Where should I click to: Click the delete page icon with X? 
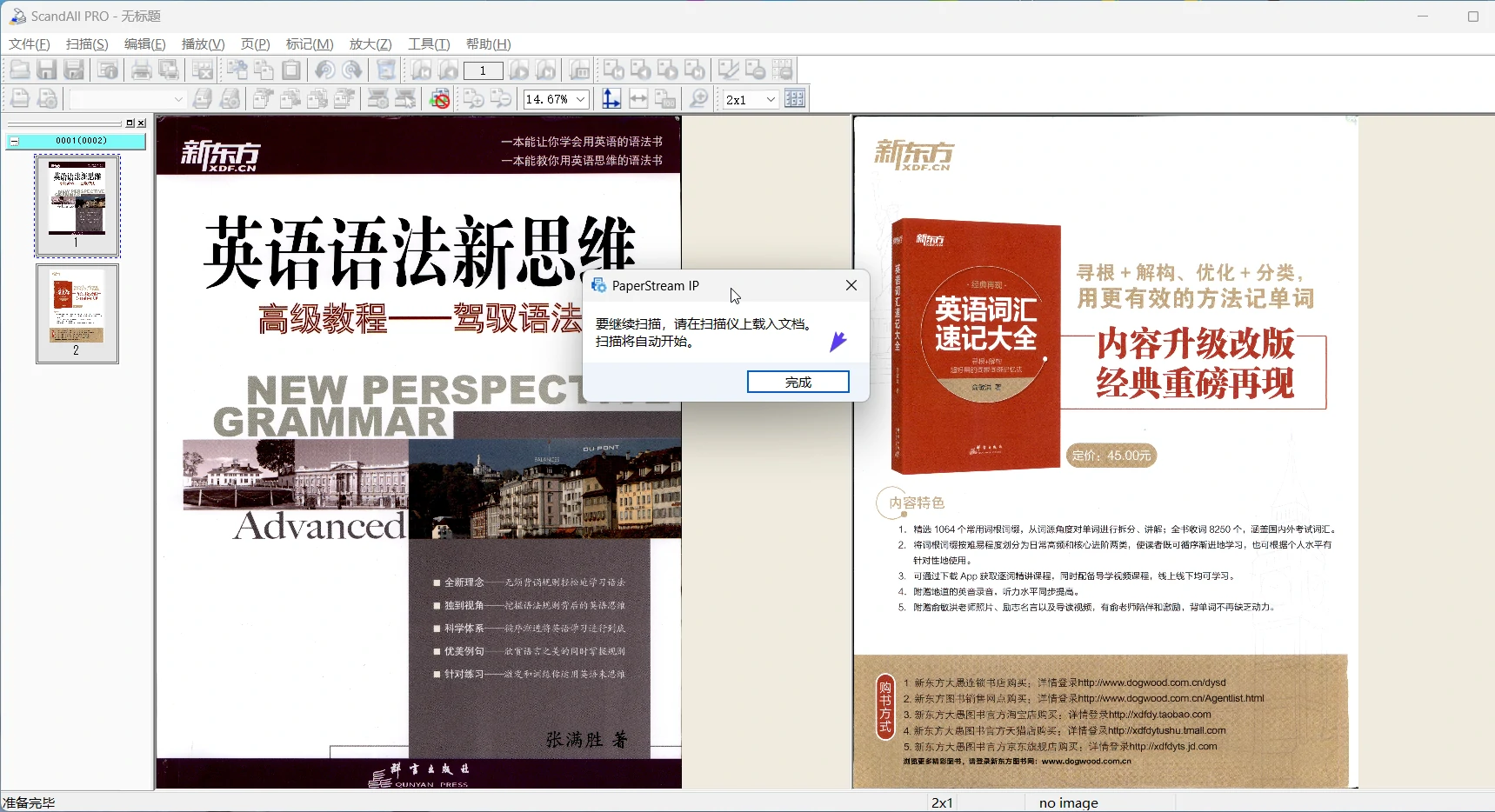point(203,70)
